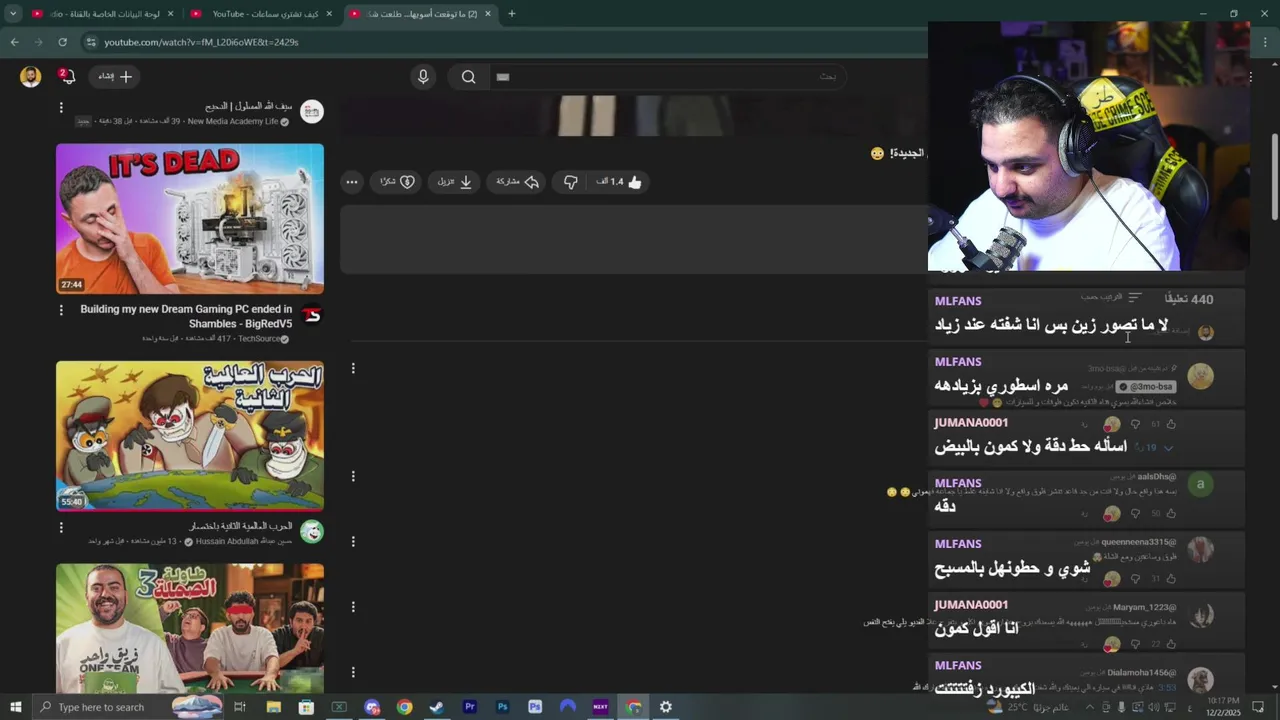The height and width of the screenshot is (720, 1280).
Task: Open Microsoft Store from taskbar
Action: pyautogui.click(x=306, y=707)
